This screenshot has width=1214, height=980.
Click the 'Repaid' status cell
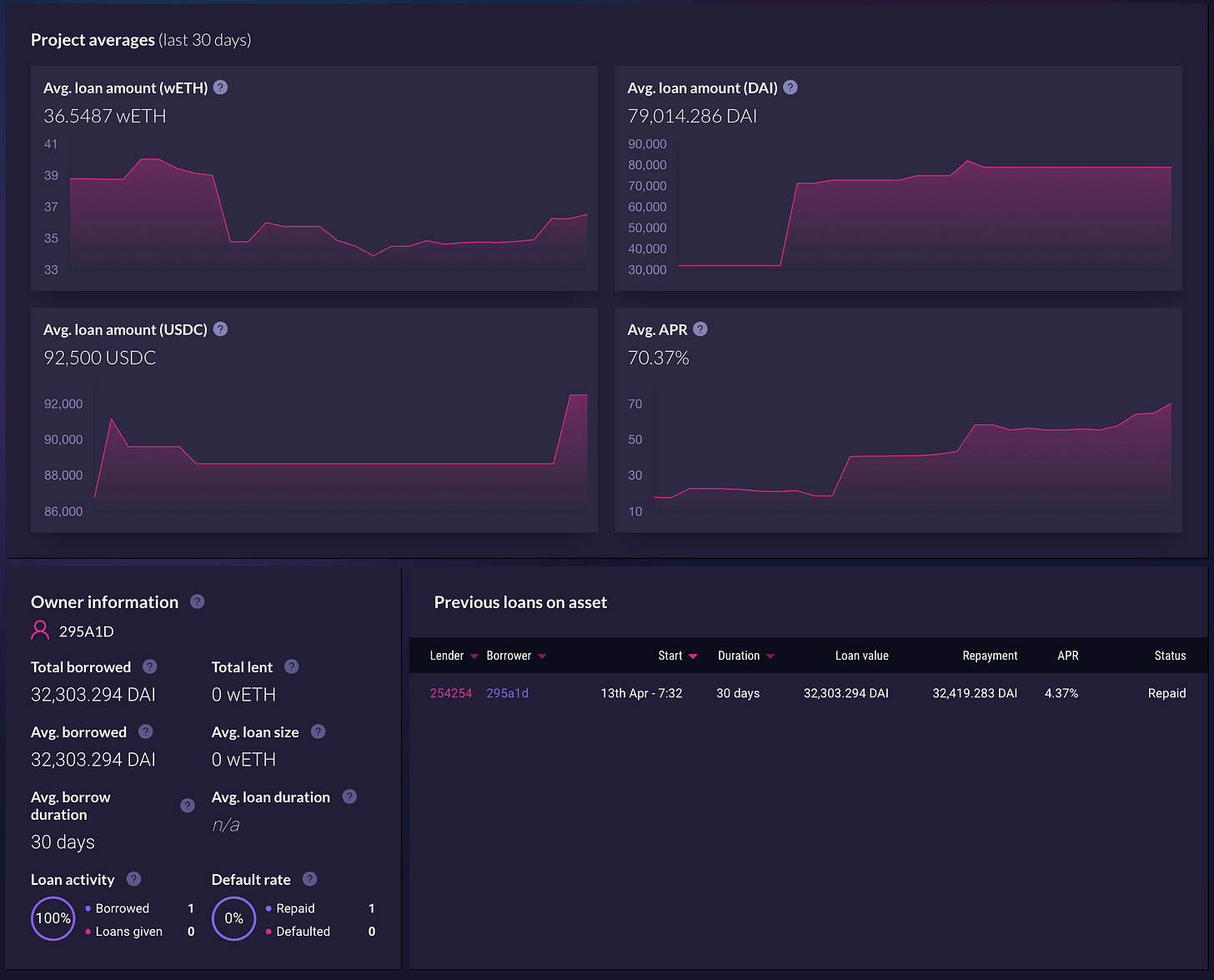1166,693
